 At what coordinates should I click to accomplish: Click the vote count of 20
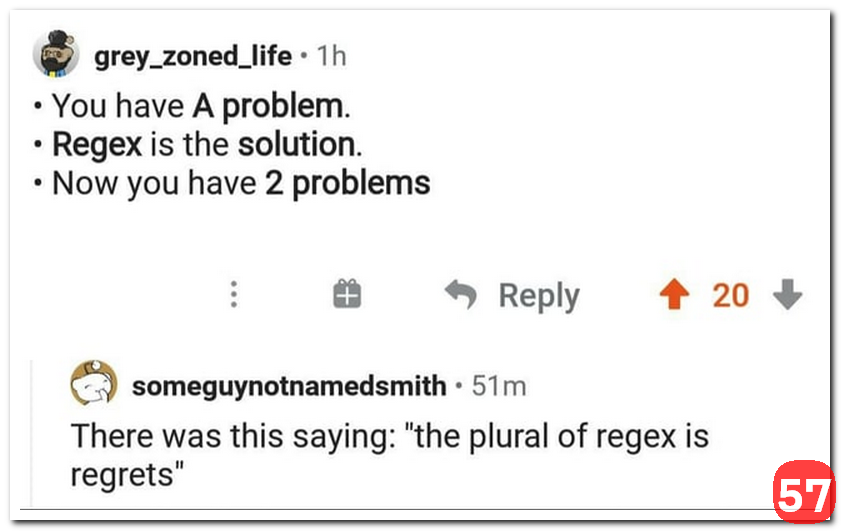(730, 295)
